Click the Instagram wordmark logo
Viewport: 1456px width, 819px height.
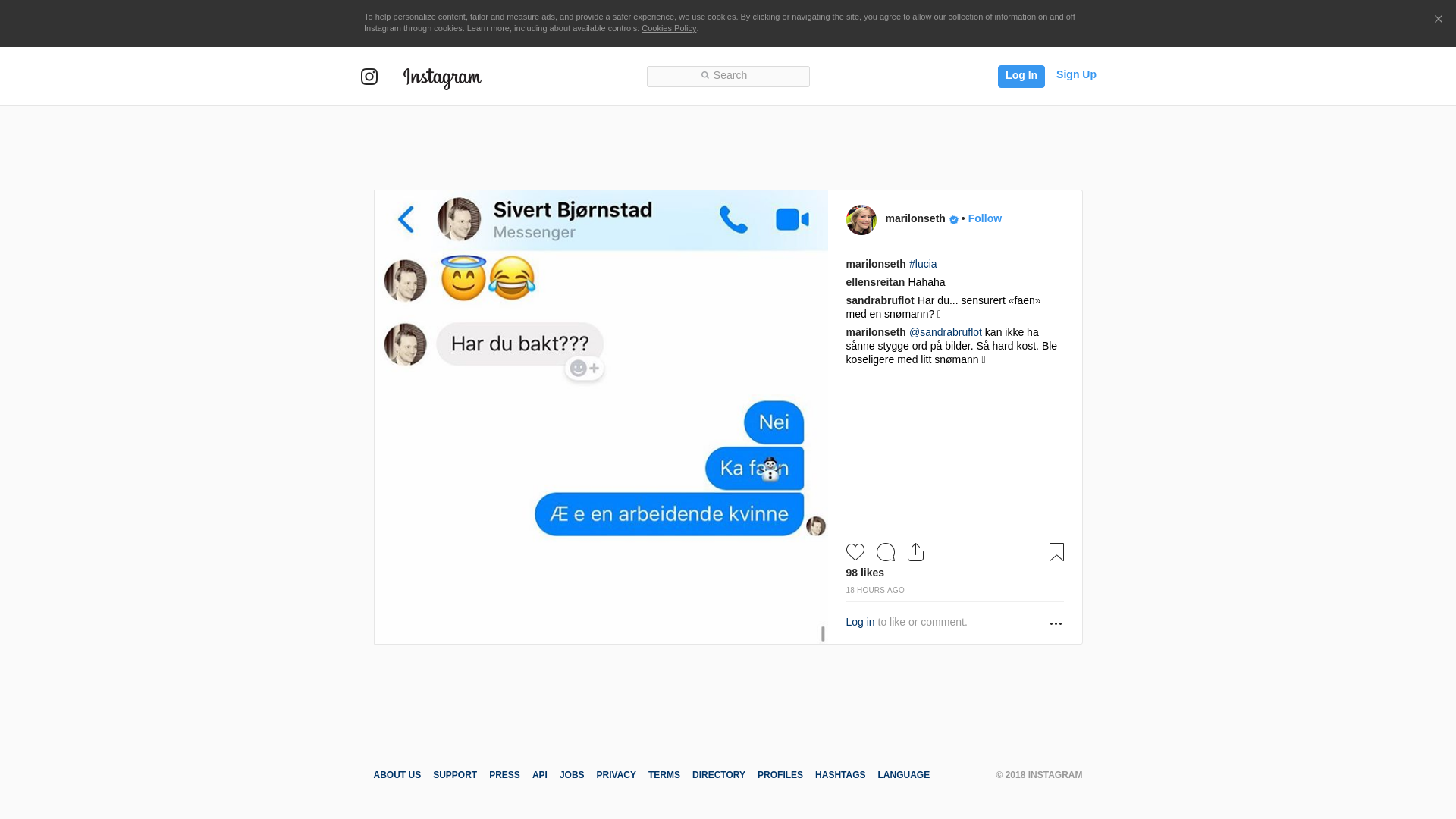[442, 77]
